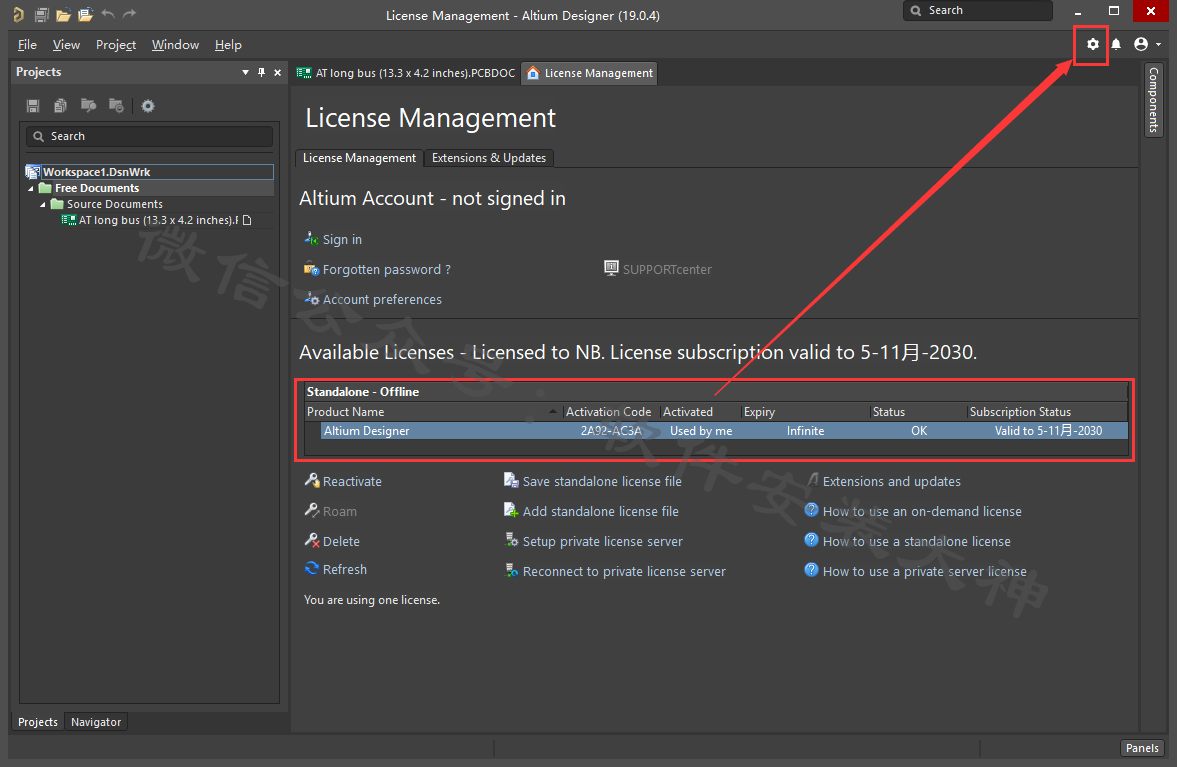
Task: Select the License Management document tab
Action: 589,73
